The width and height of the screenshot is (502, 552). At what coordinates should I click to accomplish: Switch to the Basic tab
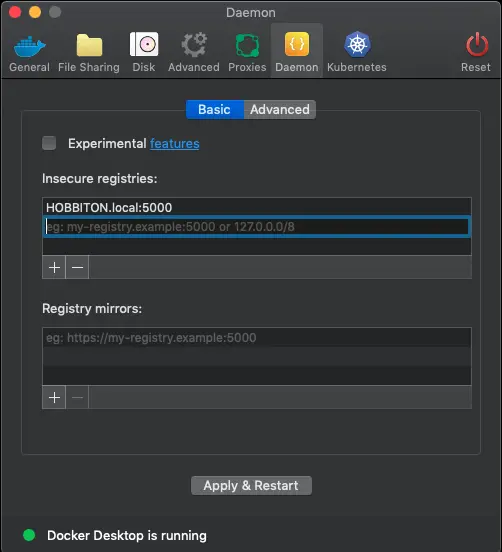[x=215, y=109]
